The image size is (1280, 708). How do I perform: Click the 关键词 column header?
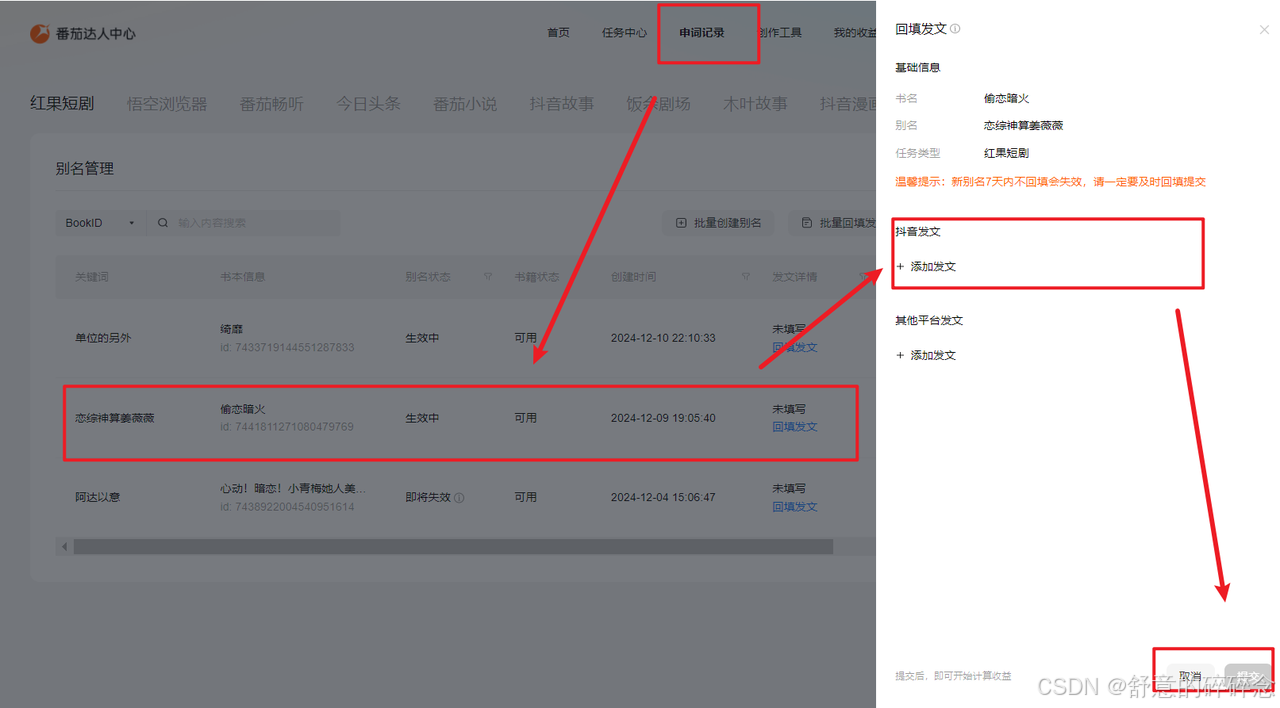tap(92, 277)
